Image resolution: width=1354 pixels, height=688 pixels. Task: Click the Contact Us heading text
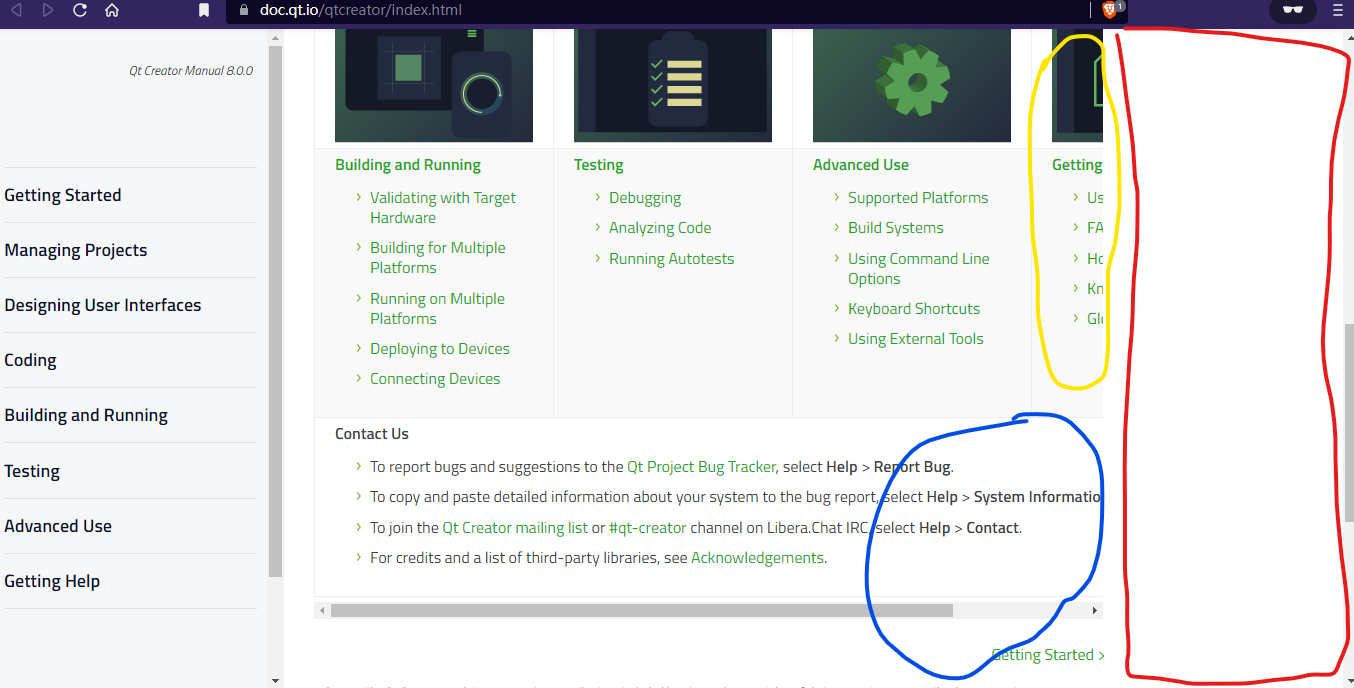(372, 434)
